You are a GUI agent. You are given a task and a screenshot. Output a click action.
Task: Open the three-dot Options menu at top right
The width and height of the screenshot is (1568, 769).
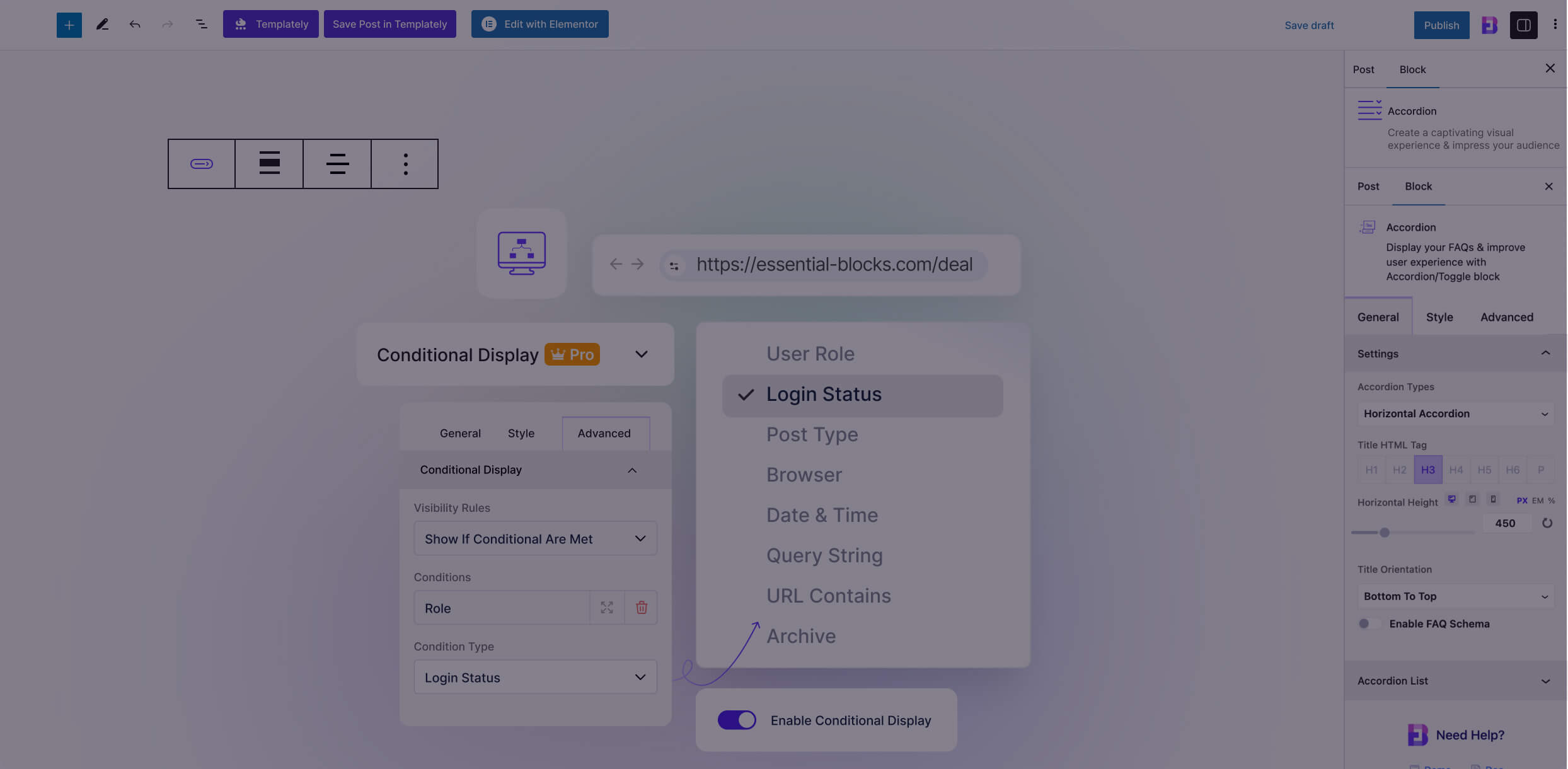click(x=1555, y=25)
